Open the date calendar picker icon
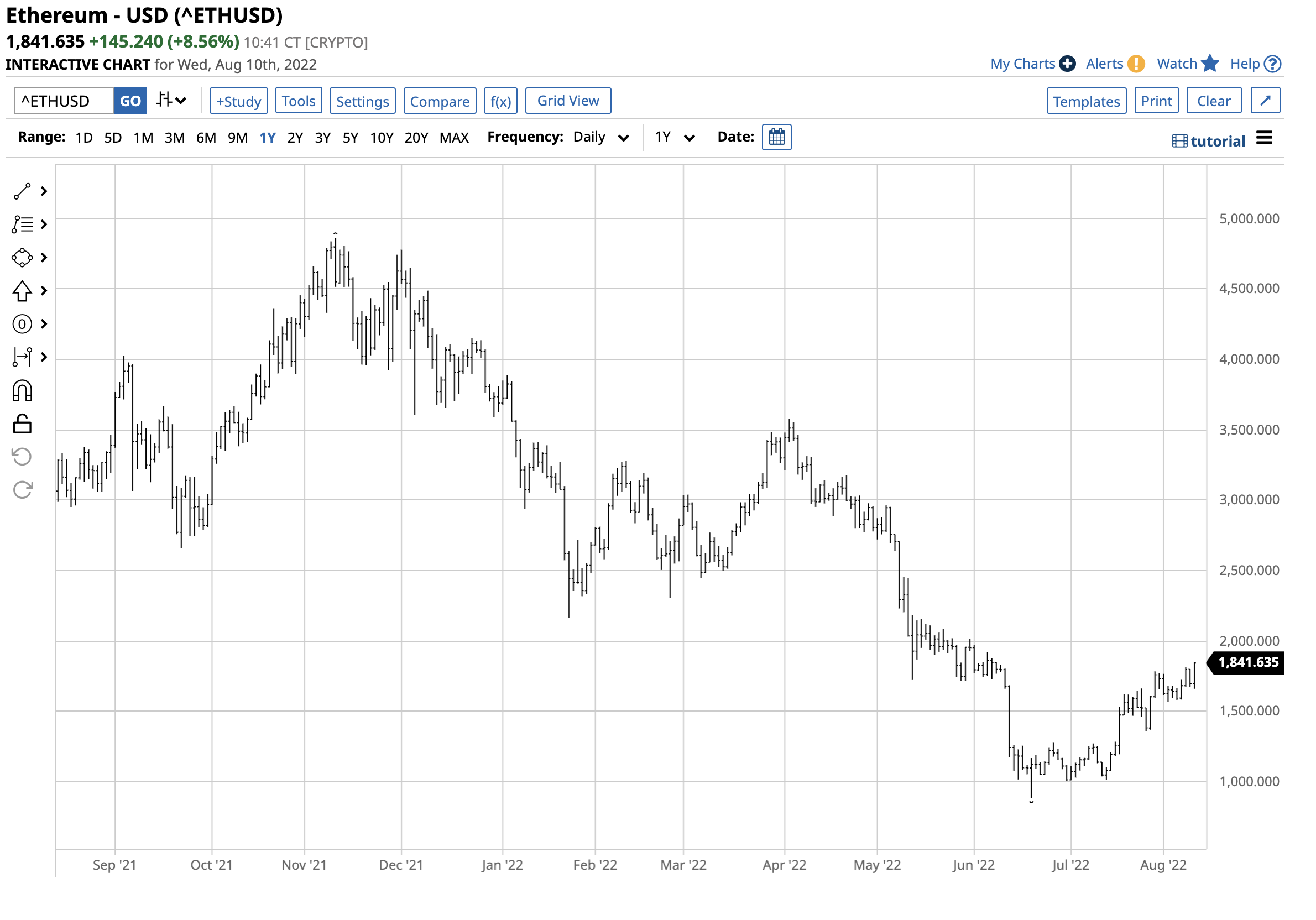This screenshot has height=920, width=1316. [777, 137]
